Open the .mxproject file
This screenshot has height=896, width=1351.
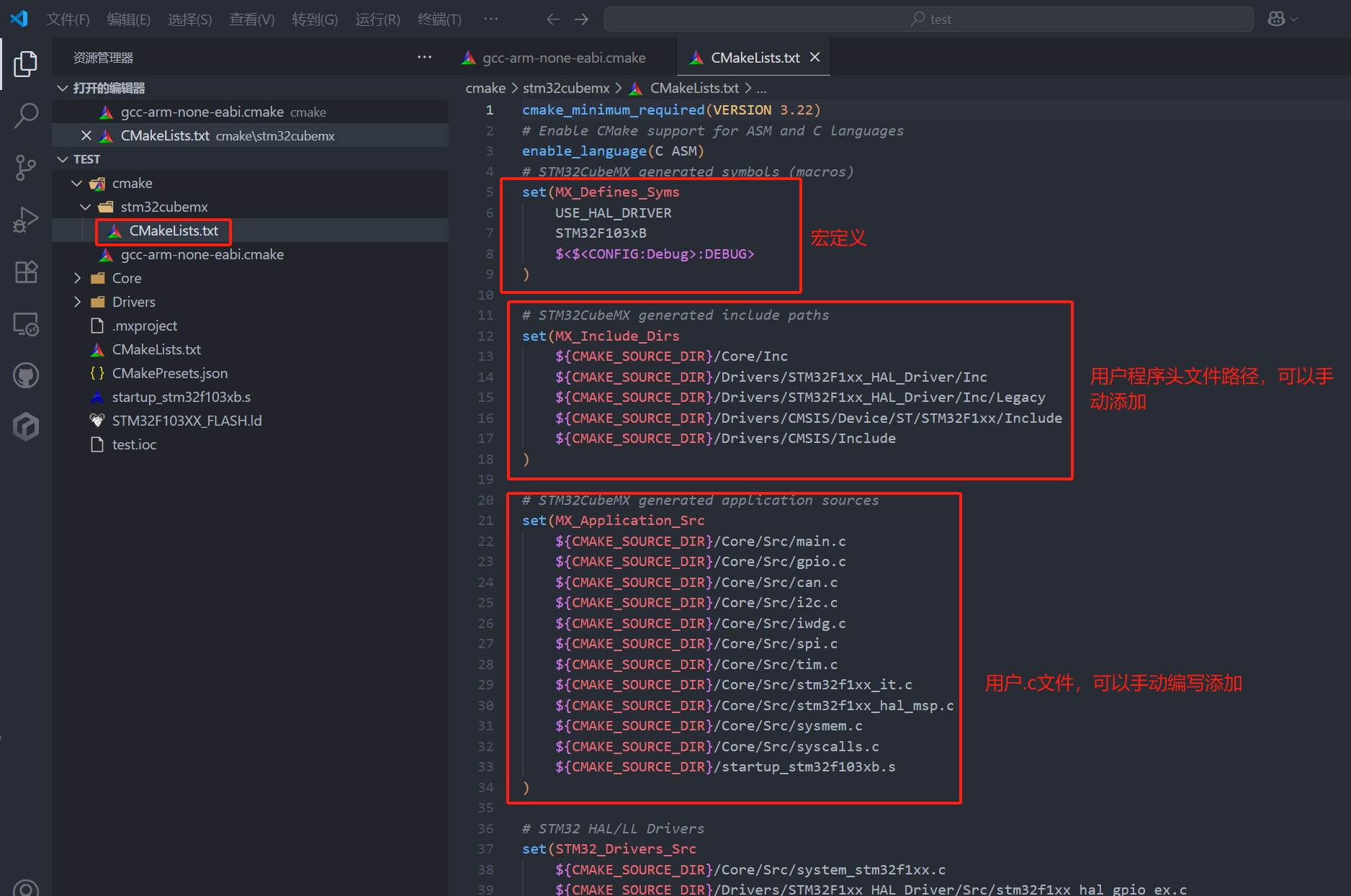coord(251,326)
